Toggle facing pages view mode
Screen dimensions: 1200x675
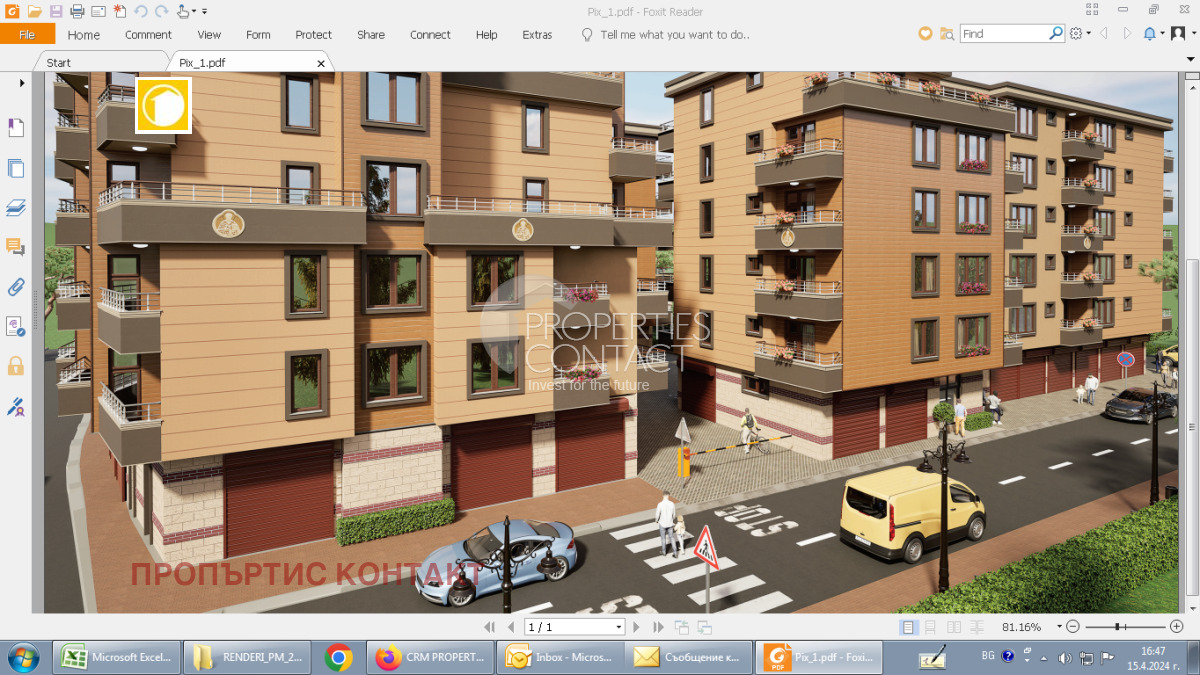pyautogui.click(x=954, y=627)
